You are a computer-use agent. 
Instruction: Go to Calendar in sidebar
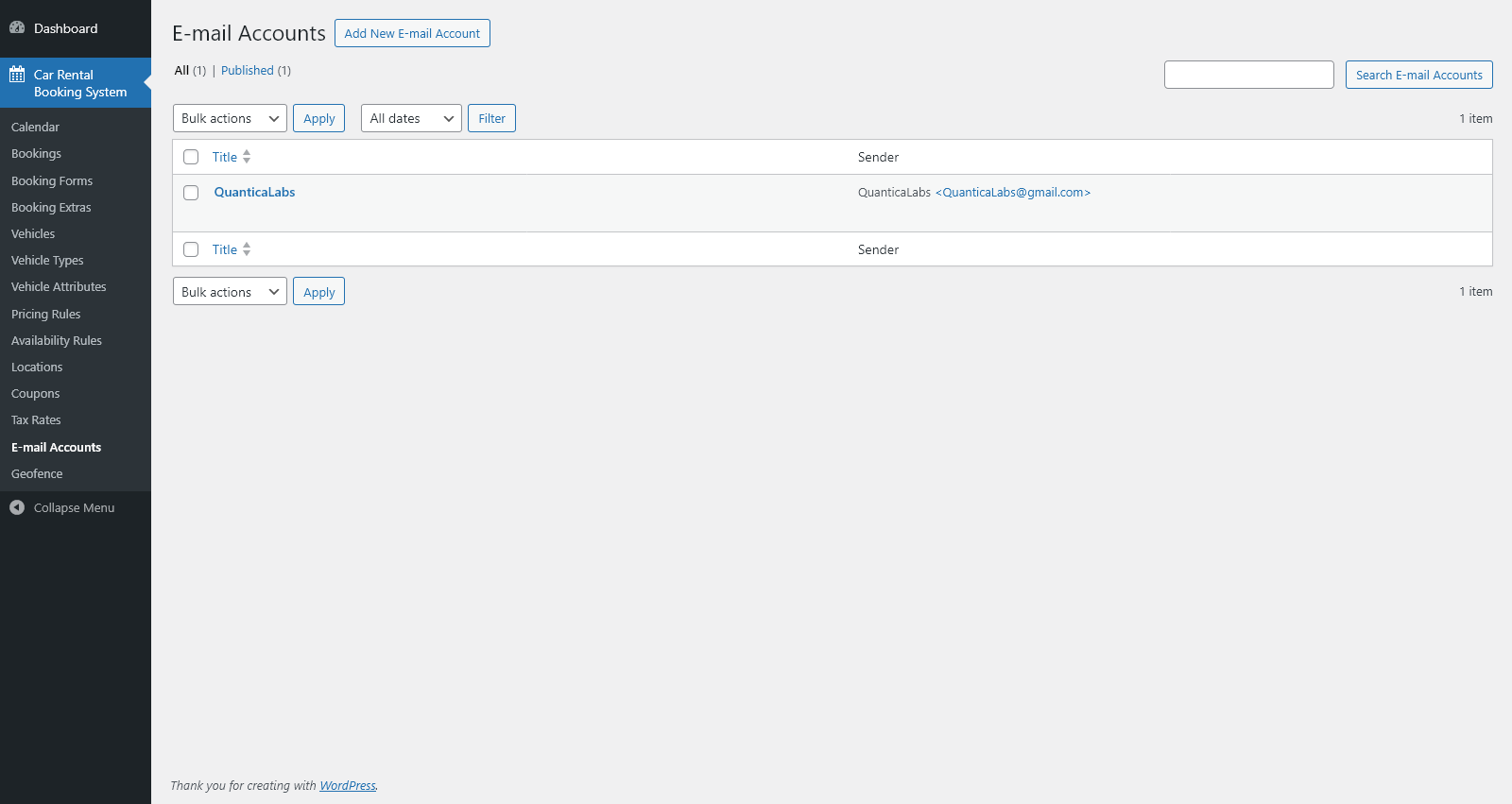pos(35,127)
